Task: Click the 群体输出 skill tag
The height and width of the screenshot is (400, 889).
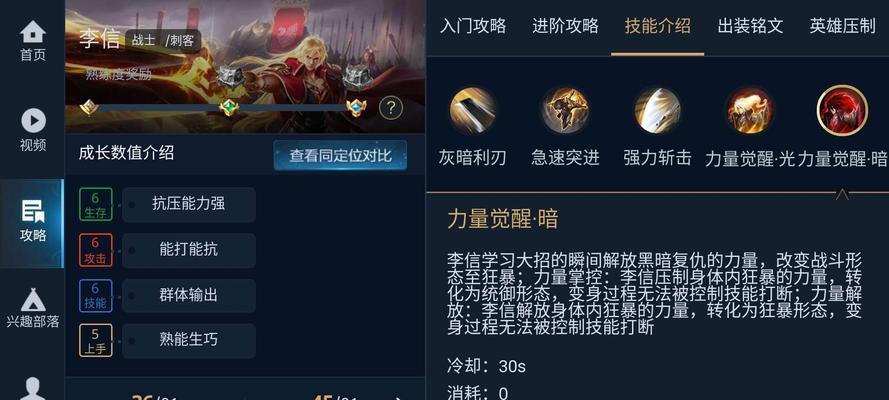Action: click(189, 295)
